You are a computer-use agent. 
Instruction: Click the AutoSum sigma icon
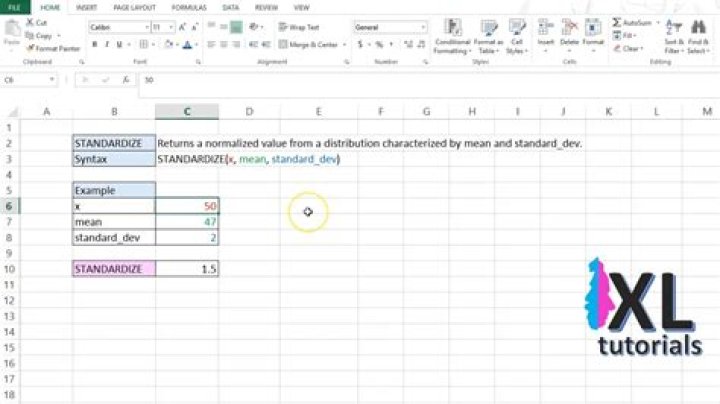coord(617,22)
